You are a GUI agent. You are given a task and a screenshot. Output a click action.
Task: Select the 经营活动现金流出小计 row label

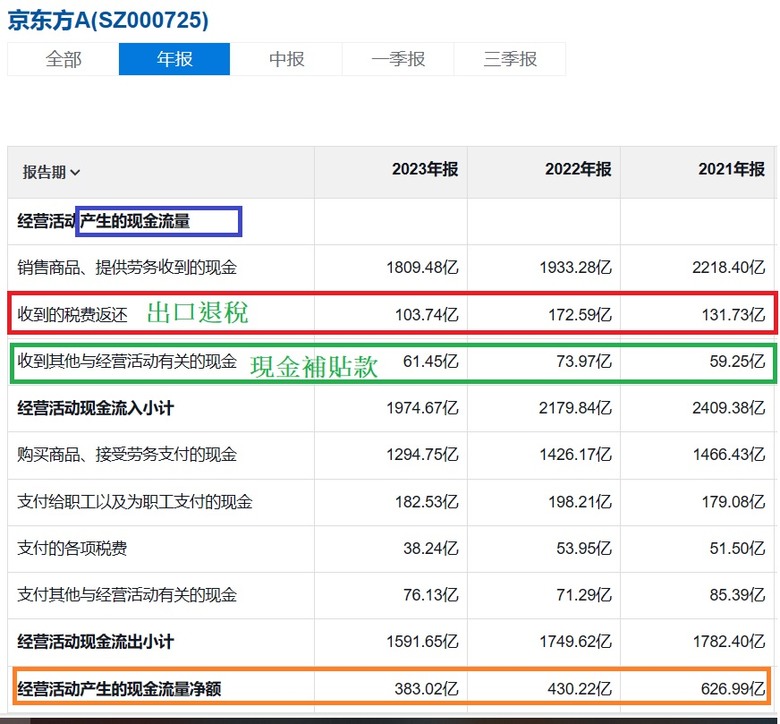96,642
